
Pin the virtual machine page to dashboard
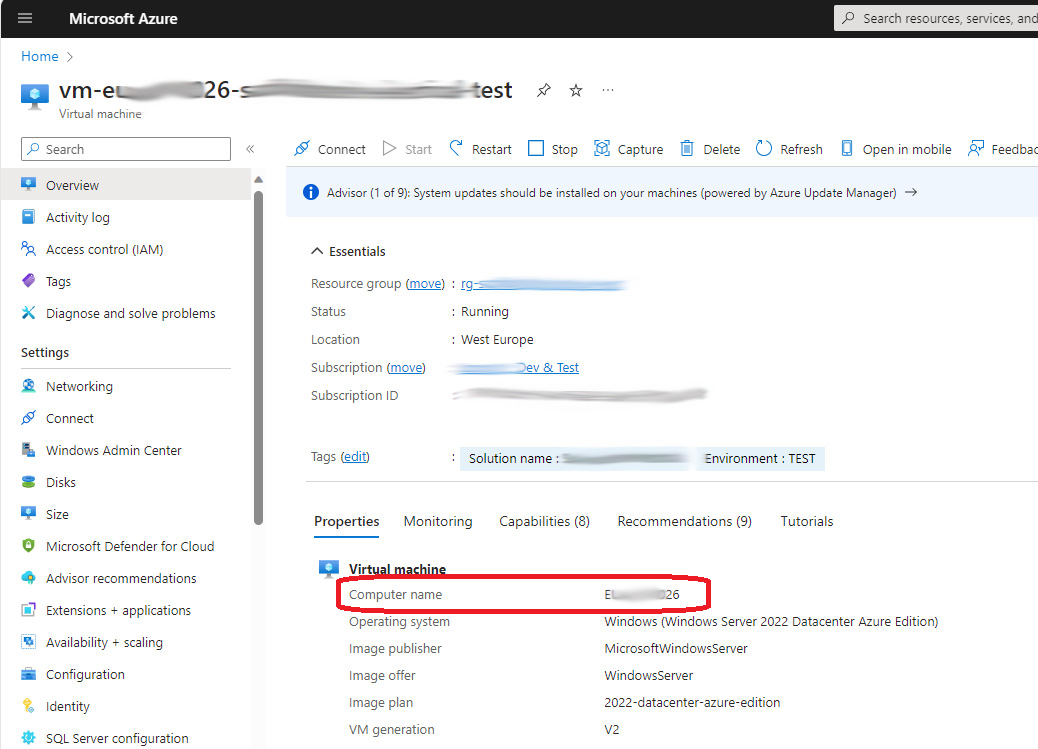(x=543, y=90)
